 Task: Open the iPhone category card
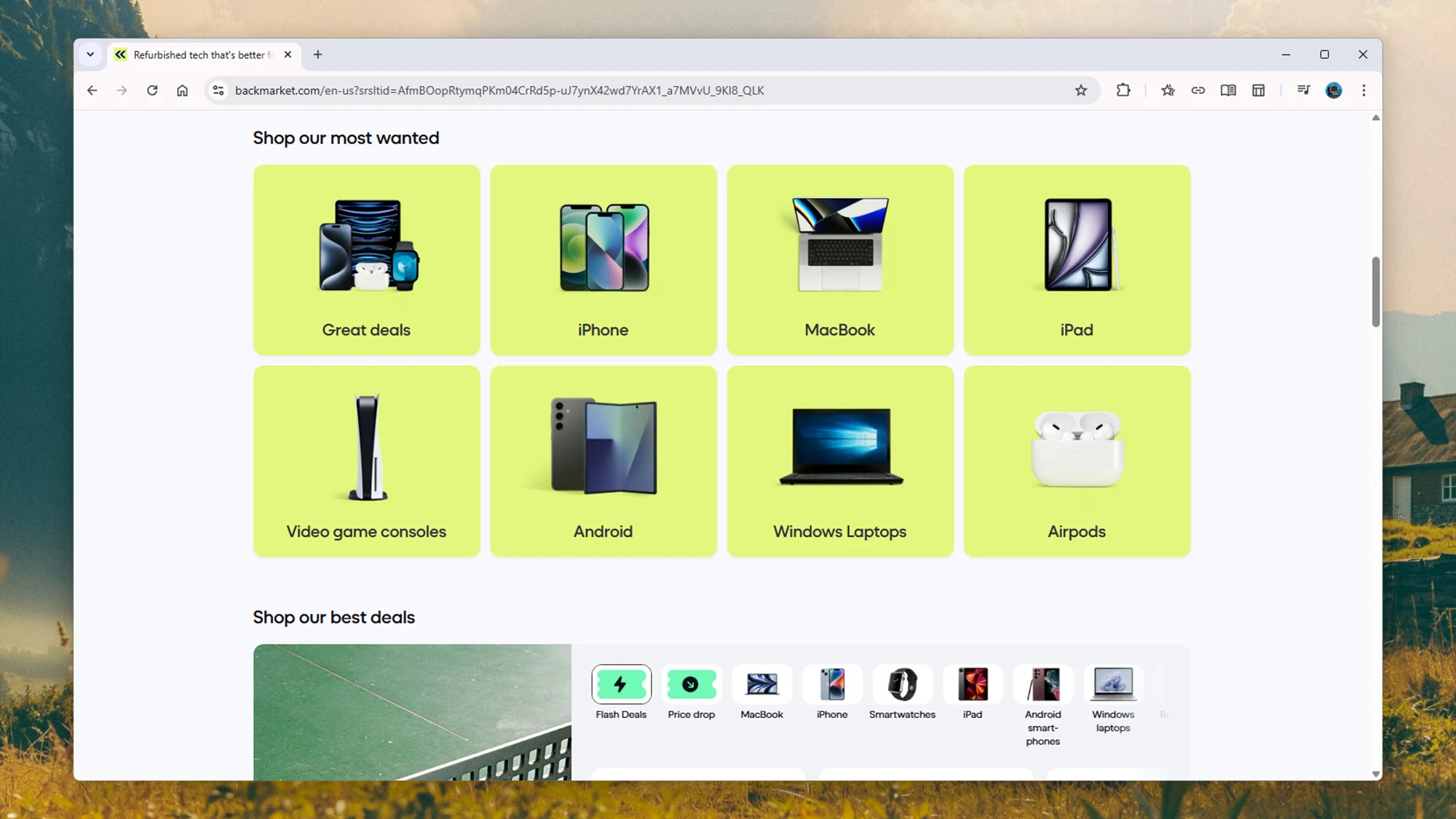point(604,260)
